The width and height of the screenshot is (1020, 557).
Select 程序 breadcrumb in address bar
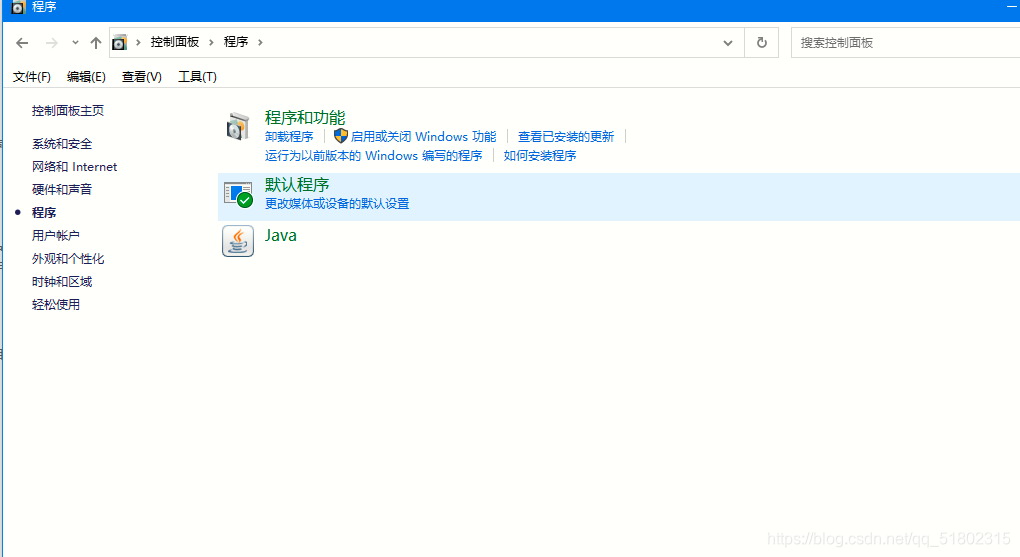(x=235, y=42)
